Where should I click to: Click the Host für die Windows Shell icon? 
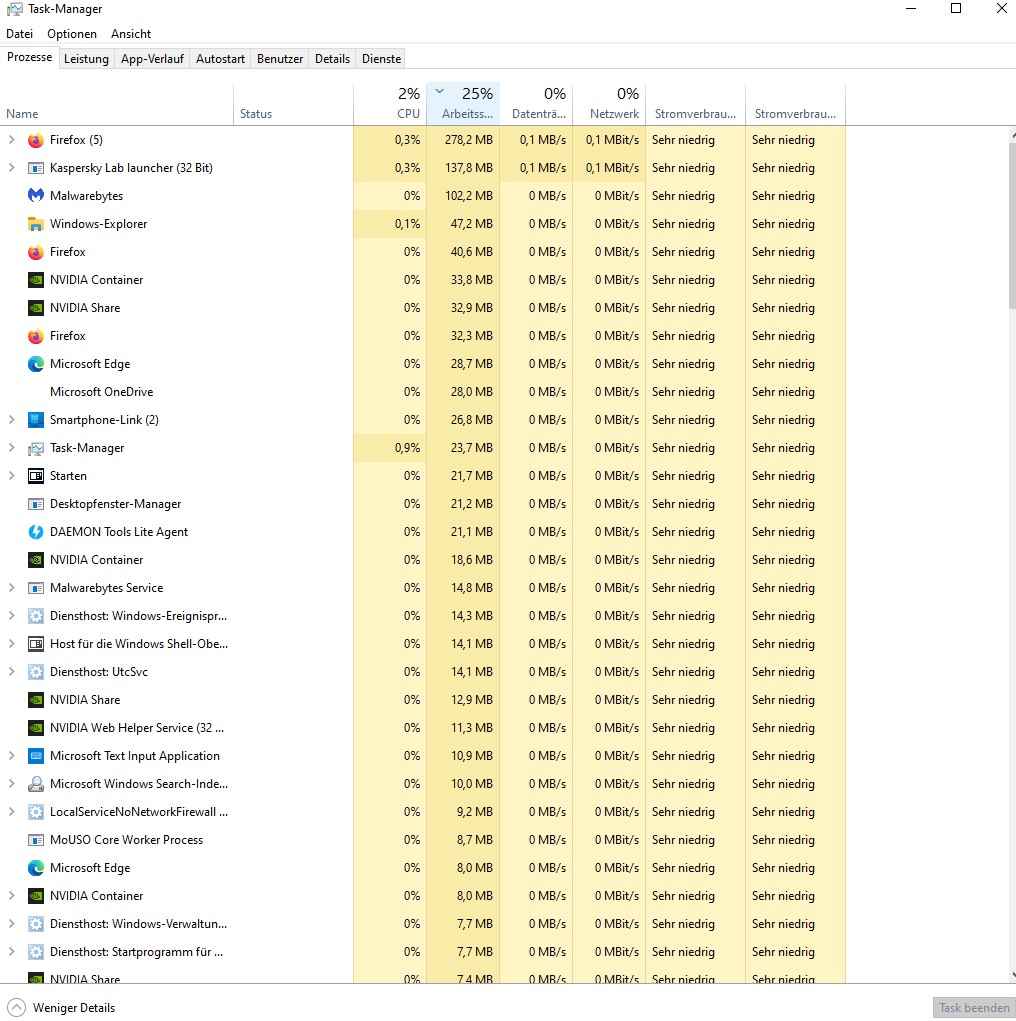point(36,644)
